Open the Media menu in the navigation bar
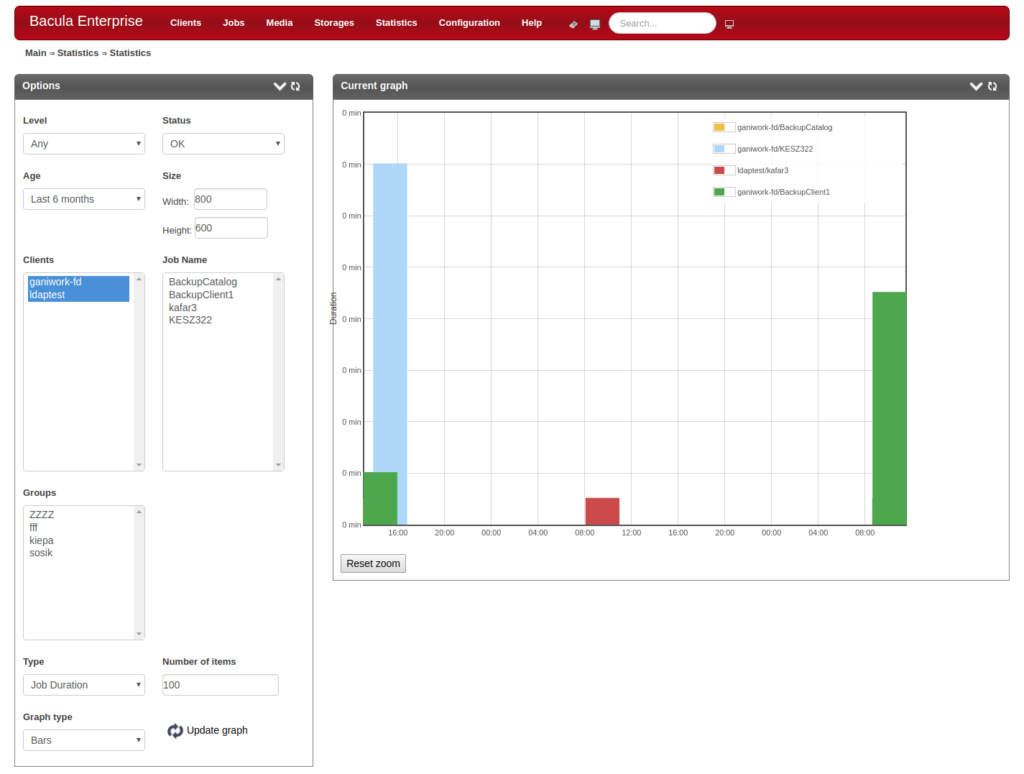The image size is (1024, 774). pyautogui.click(x=279, y=23)
